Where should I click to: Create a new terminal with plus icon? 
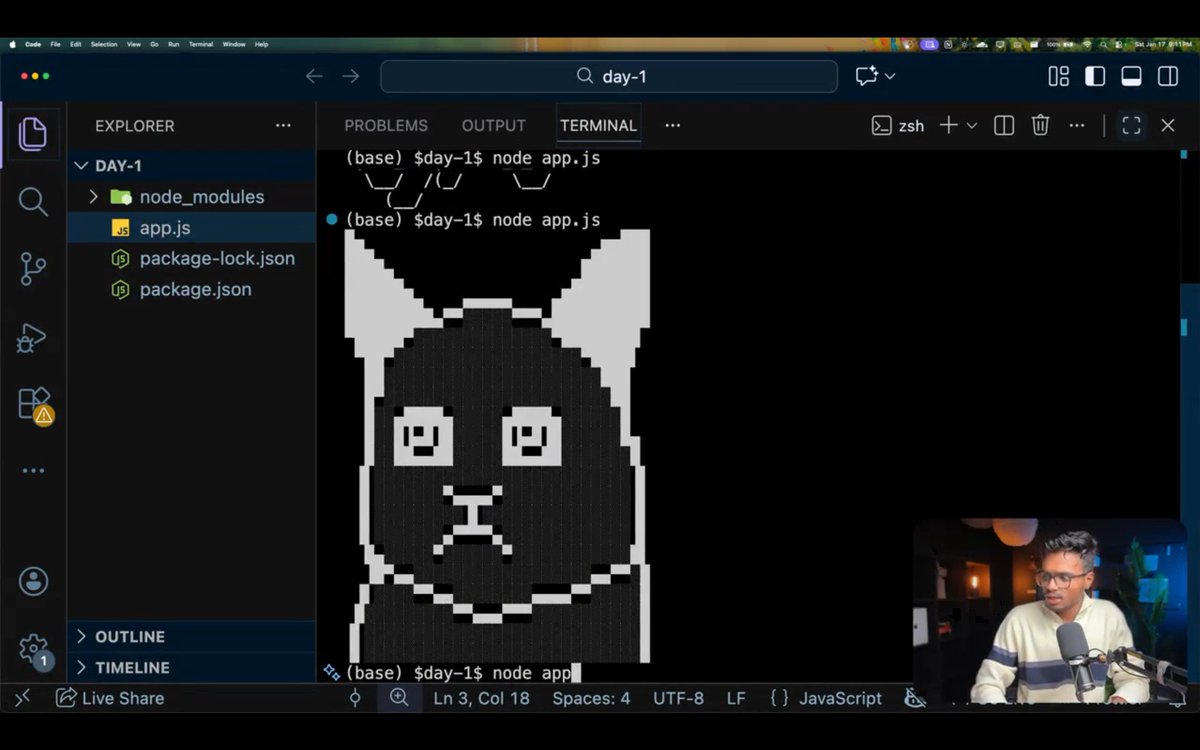[948, 126]
